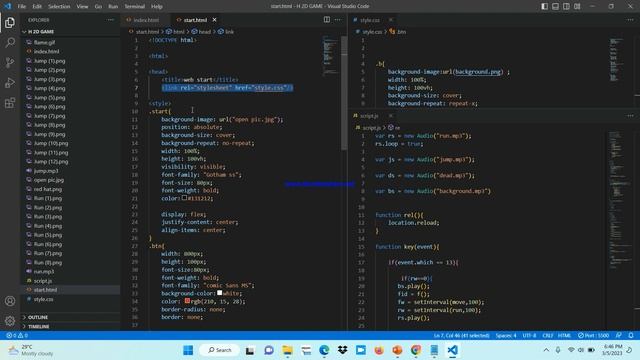
Task: Show hidden system tray icons
Action: [x=546, y=350]
